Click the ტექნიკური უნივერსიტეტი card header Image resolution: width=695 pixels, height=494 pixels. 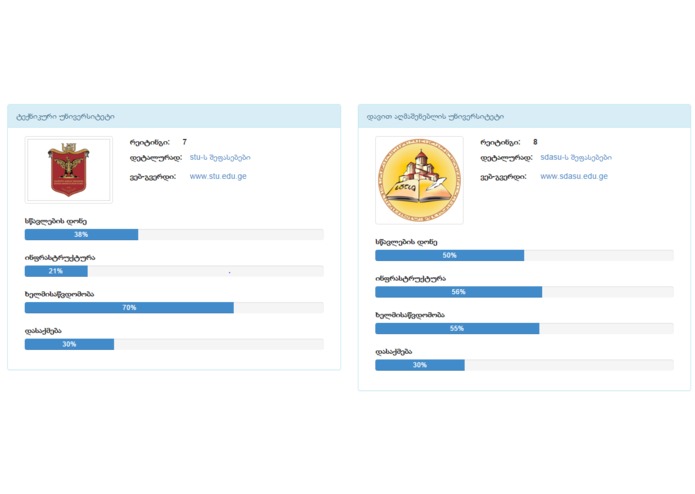(174, 117)
